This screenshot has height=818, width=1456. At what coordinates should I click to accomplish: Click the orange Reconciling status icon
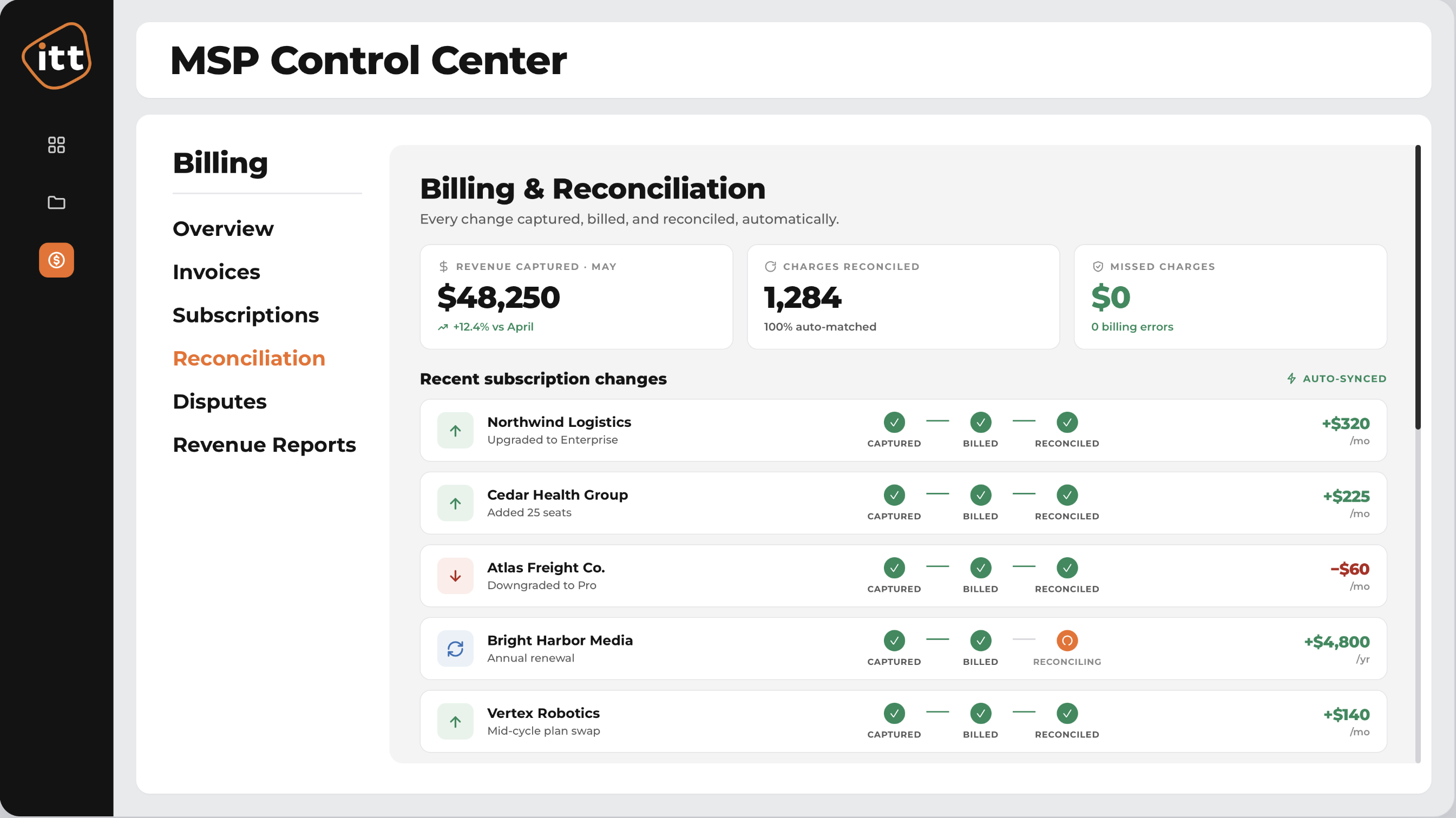[1067, 641]
